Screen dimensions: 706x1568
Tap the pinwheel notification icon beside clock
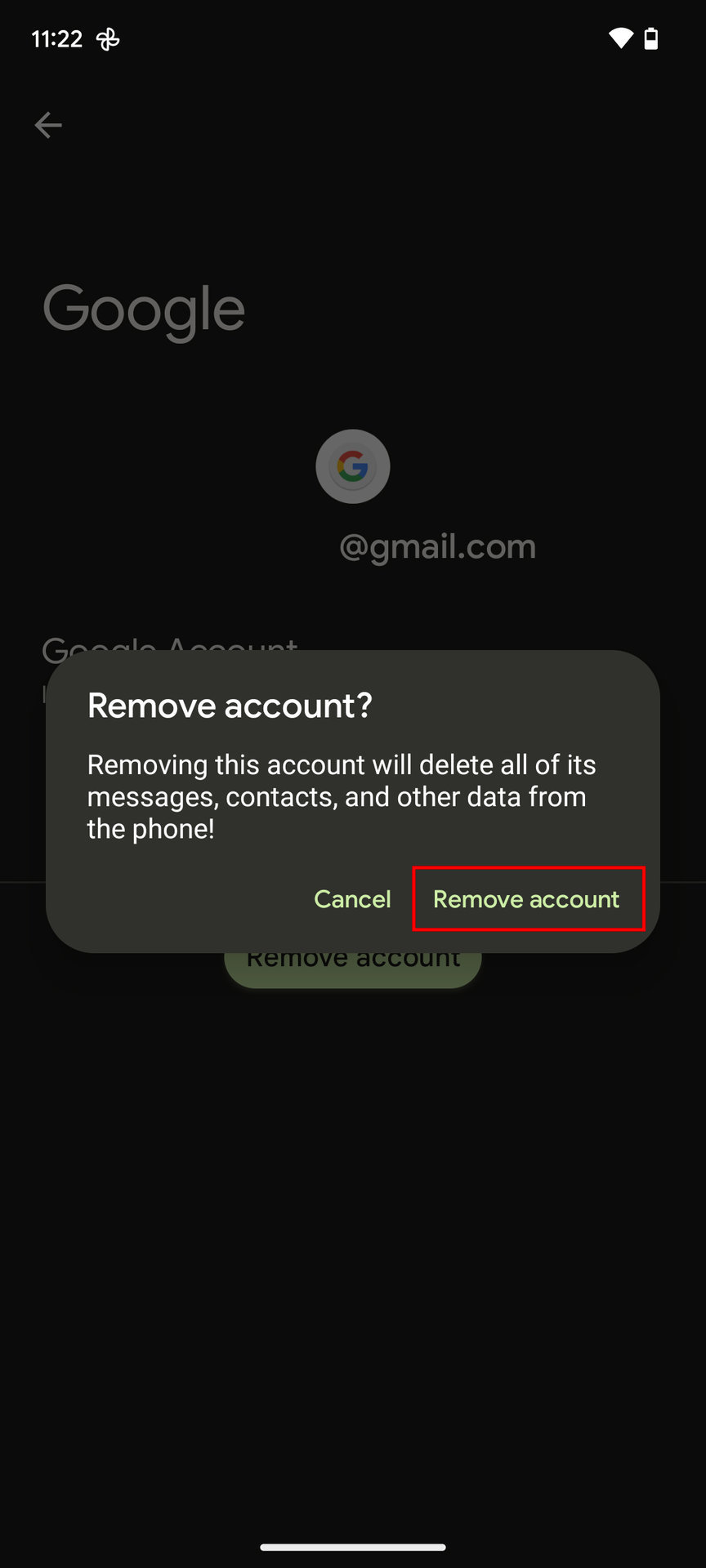click(x=108, y=39)
